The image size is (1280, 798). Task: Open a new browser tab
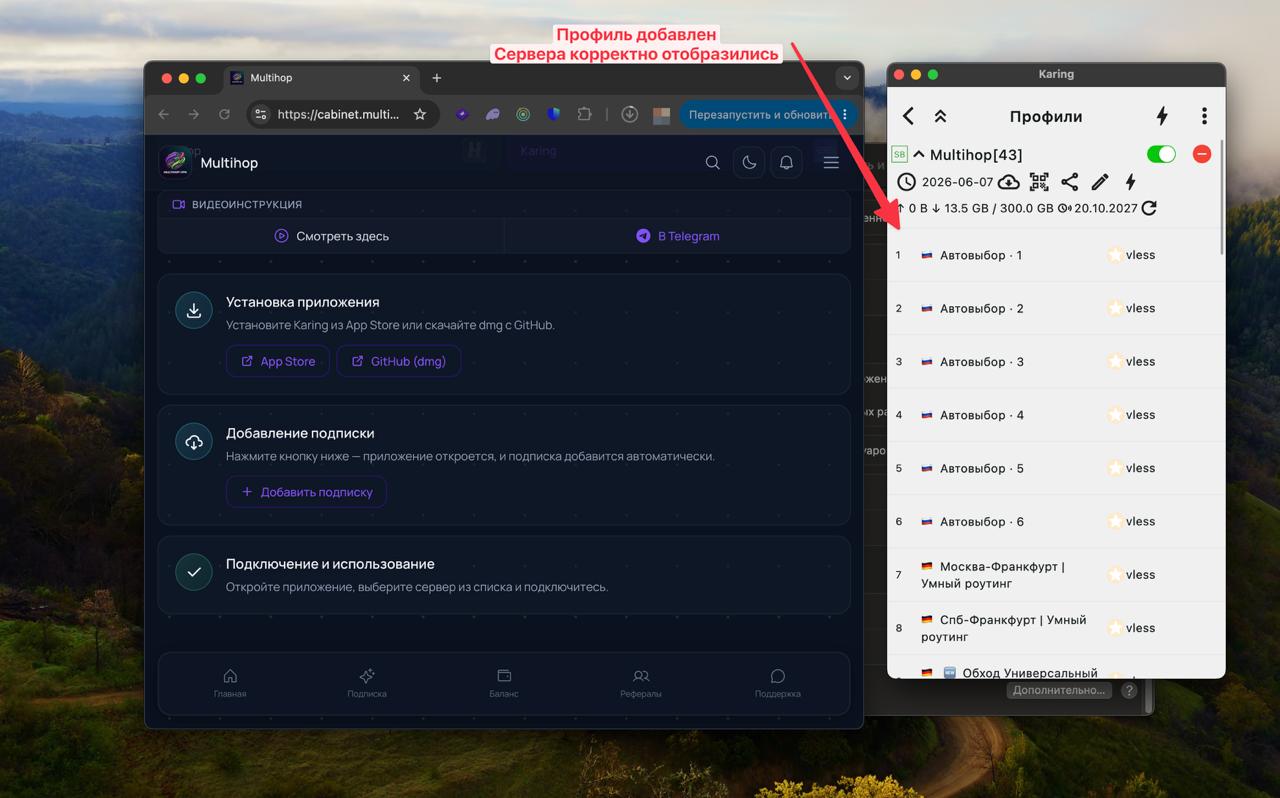point(437,78)
